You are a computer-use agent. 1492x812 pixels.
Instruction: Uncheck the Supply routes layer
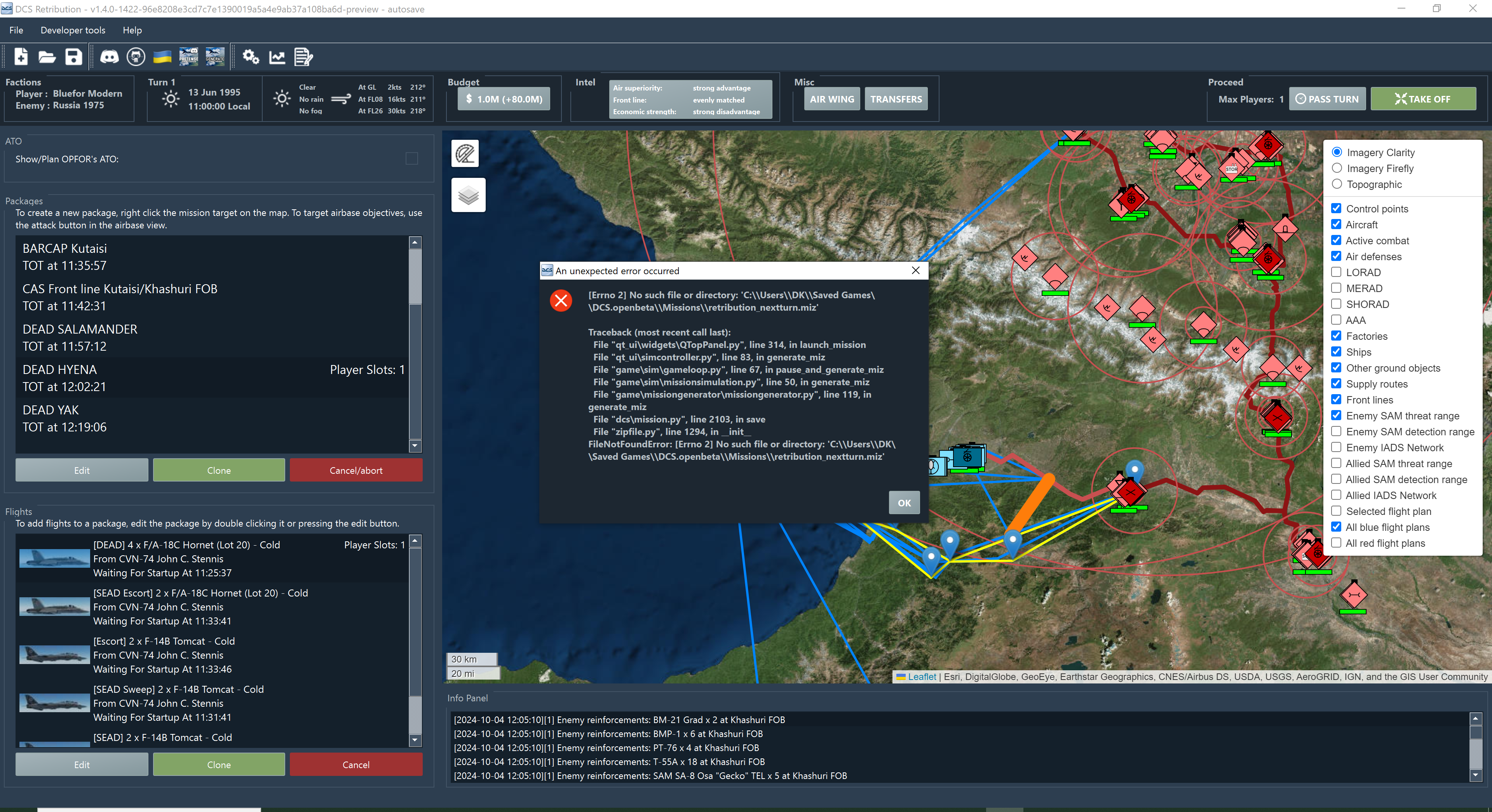click(x=1336, y=384)
